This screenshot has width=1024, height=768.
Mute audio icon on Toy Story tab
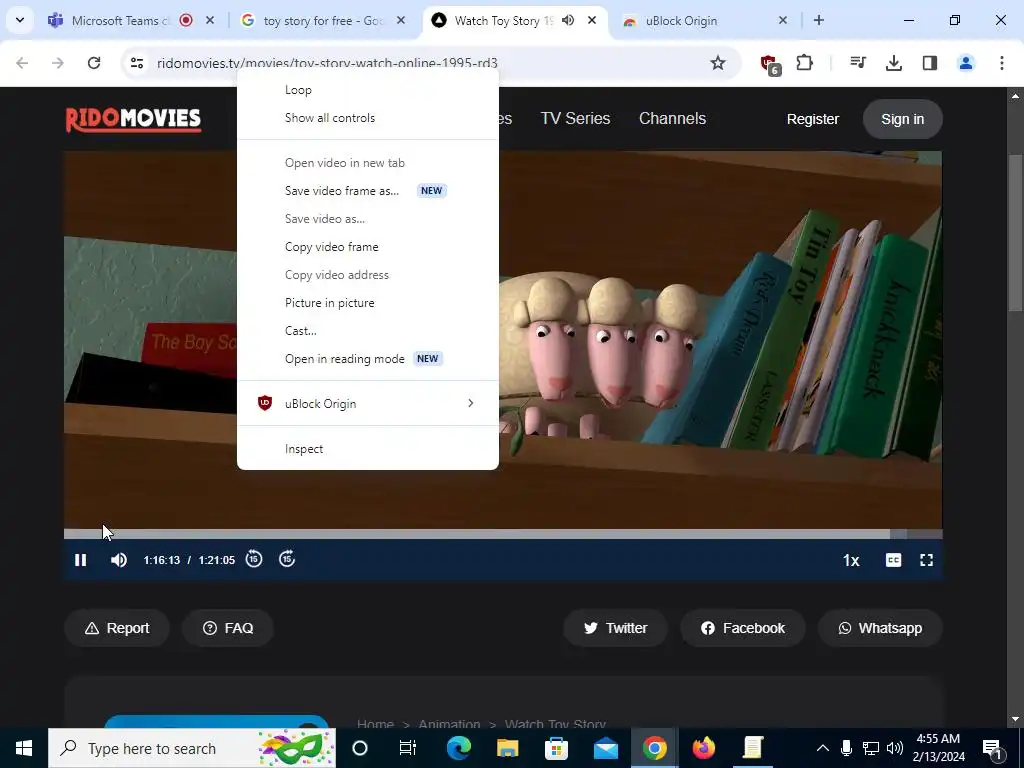coord(568,20)
